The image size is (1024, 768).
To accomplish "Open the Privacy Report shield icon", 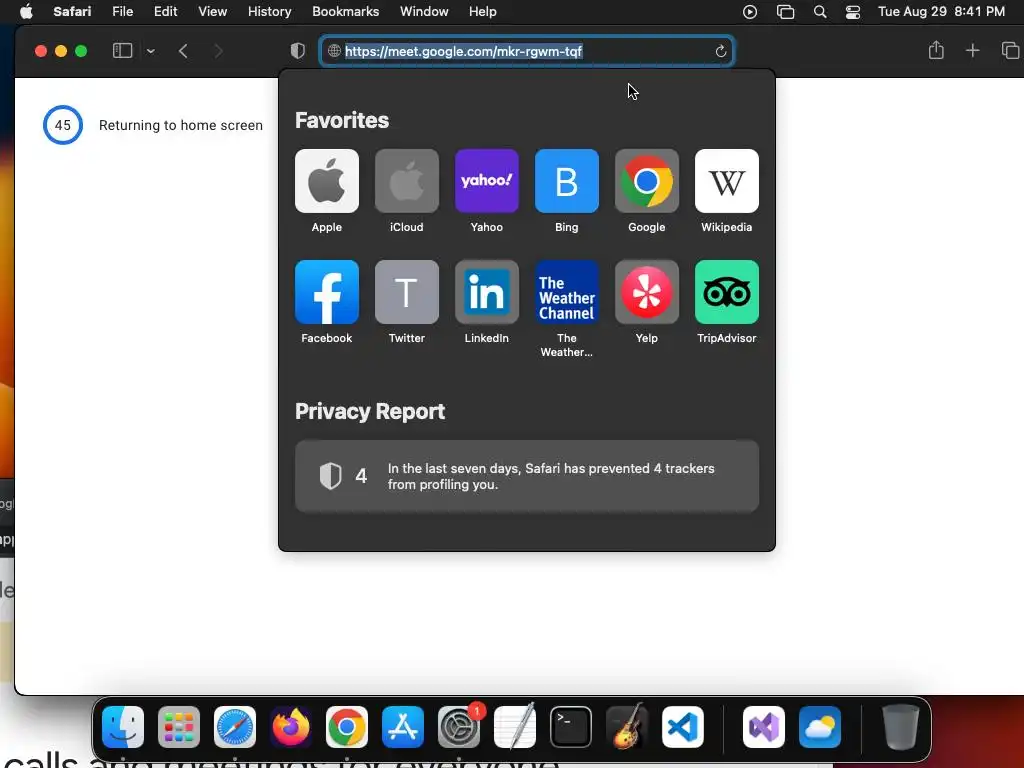I will point(298,51).
